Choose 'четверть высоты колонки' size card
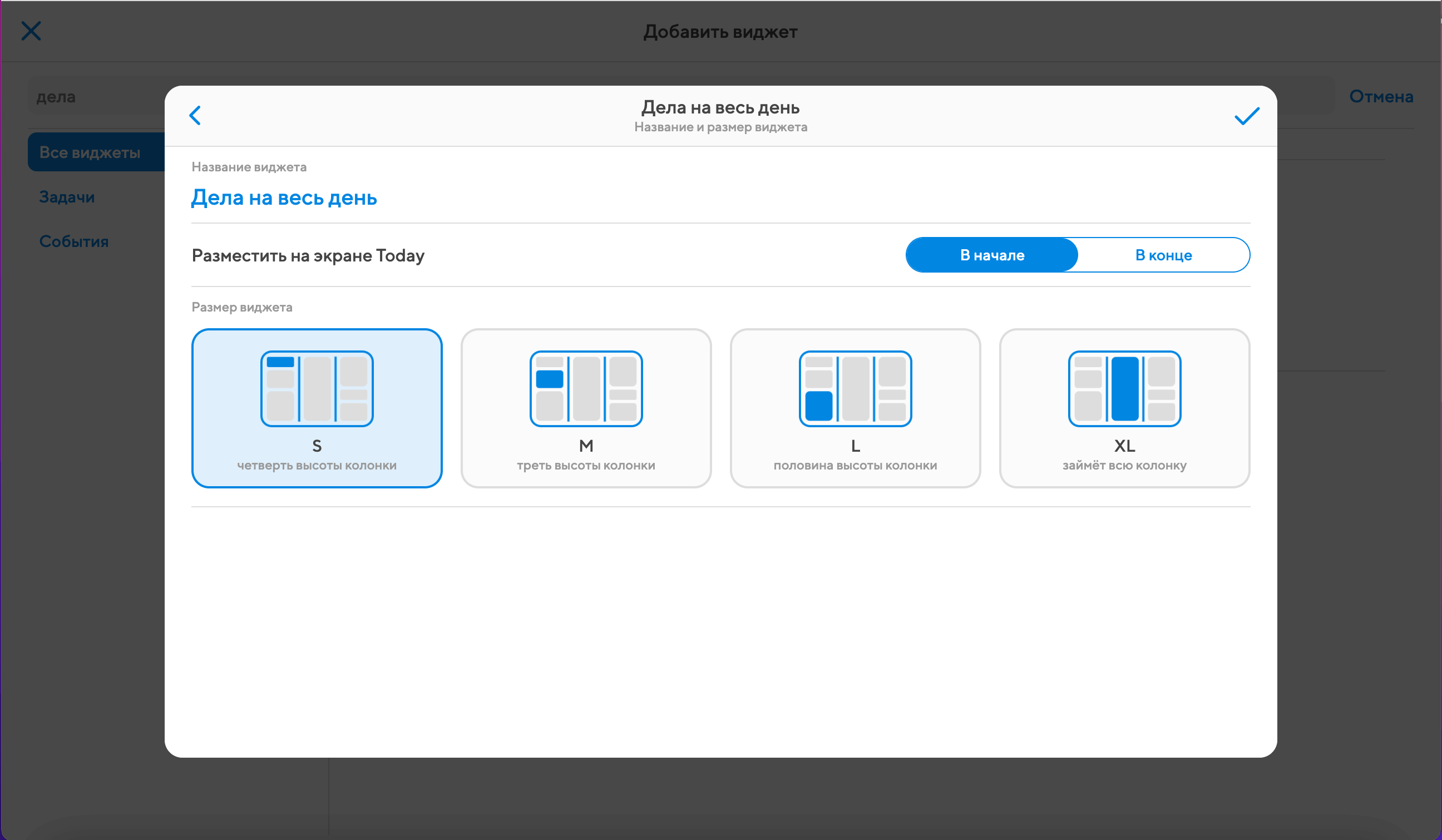The width and height of the screenshot is (1442, 840). [x=317, y=466]
